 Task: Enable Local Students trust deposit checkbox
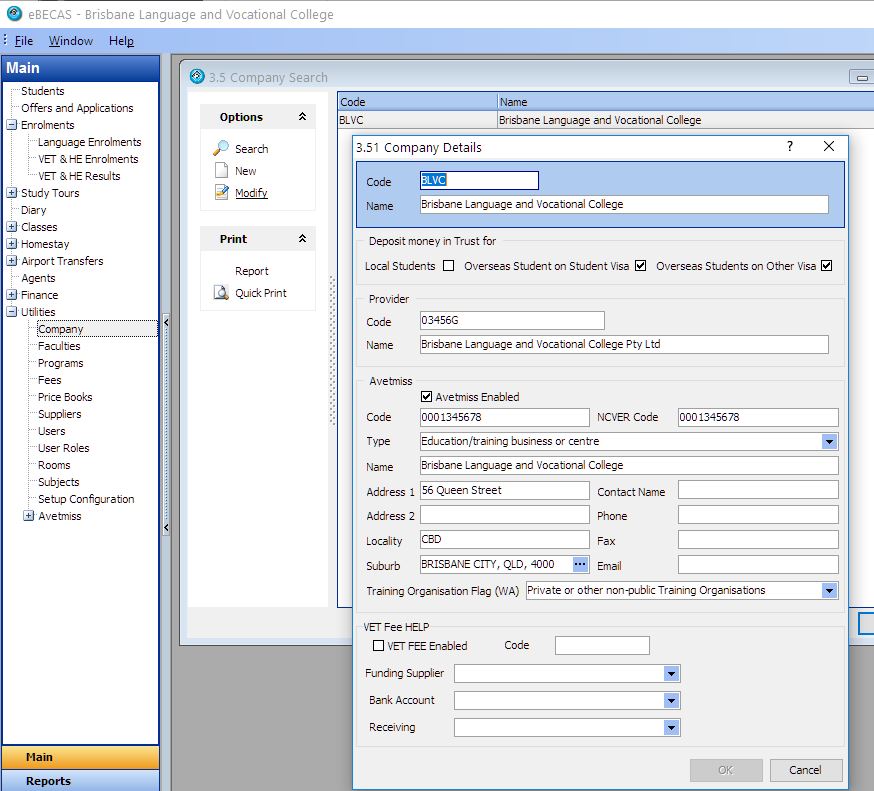click(449, 266)
